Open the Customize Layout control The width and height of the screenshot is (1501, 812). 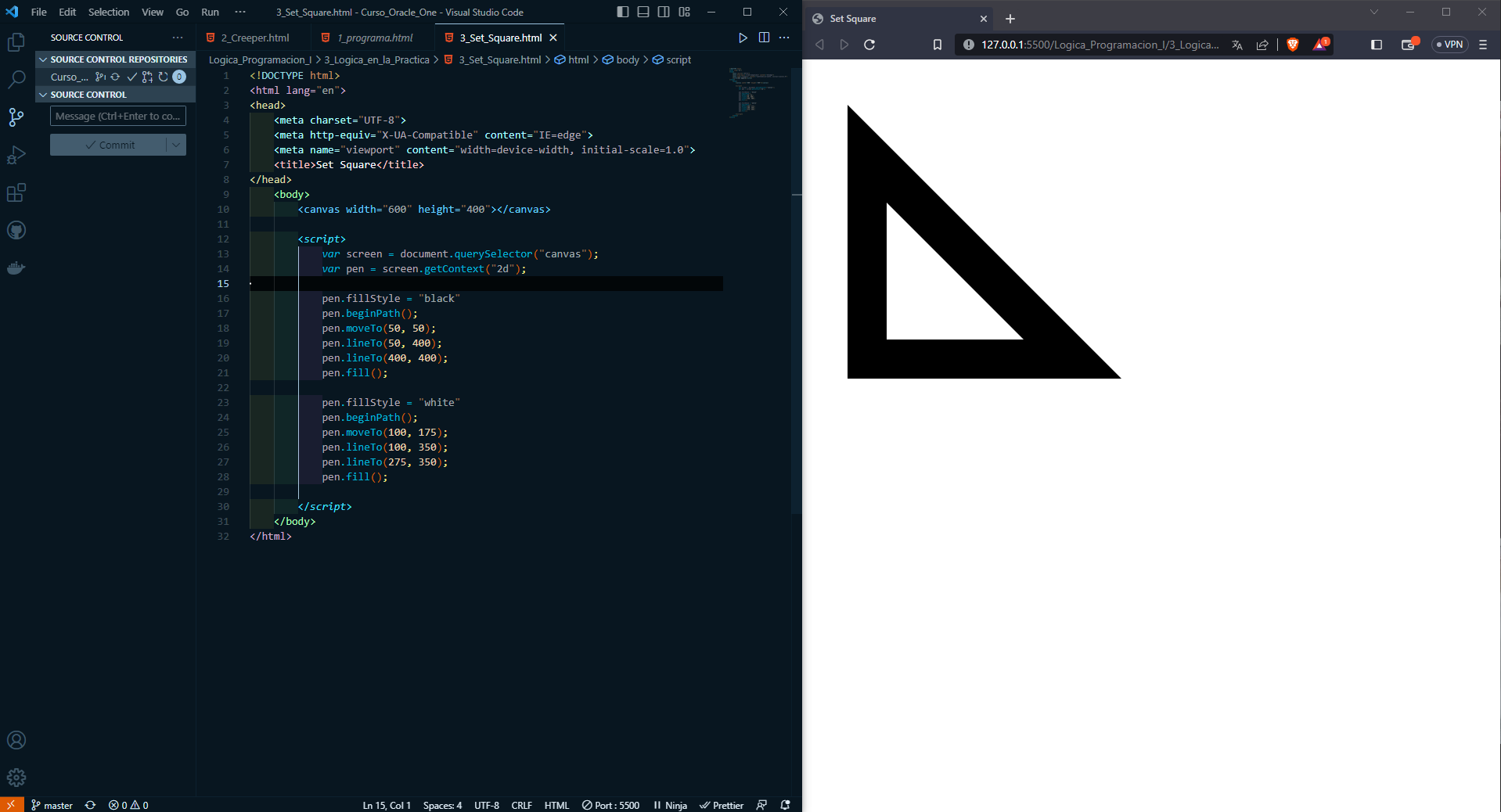click(685, 12)
